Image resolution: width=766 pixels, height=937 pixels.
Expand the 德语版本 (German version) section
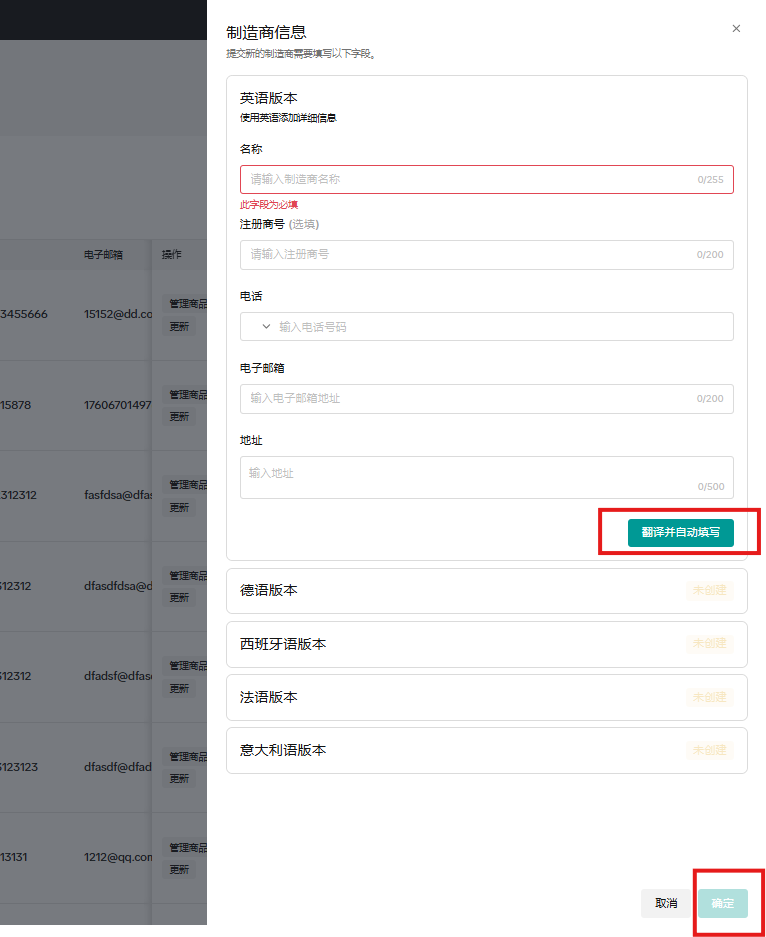click(486, 590)
